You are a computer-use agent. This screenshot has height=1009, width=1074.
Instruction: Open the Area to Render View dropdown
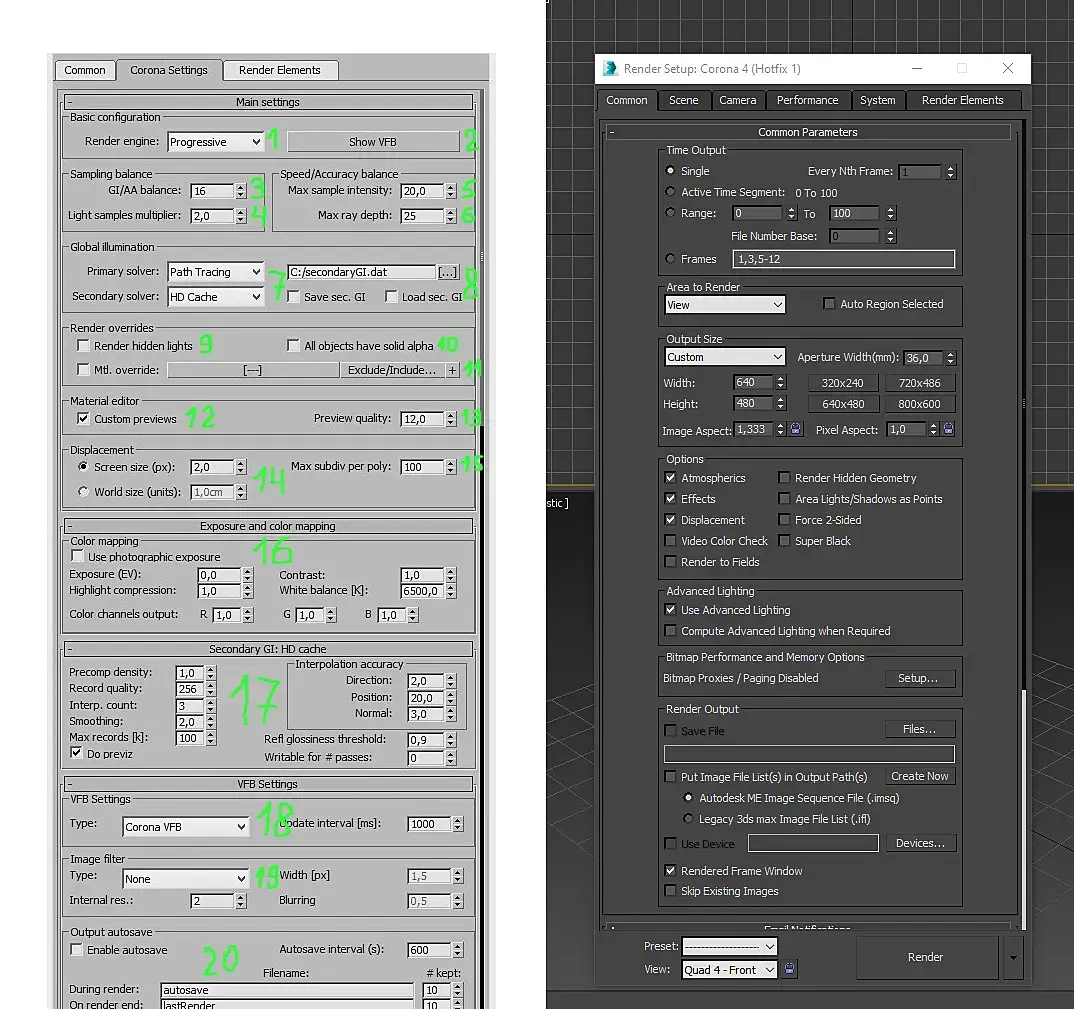[725, 305]
